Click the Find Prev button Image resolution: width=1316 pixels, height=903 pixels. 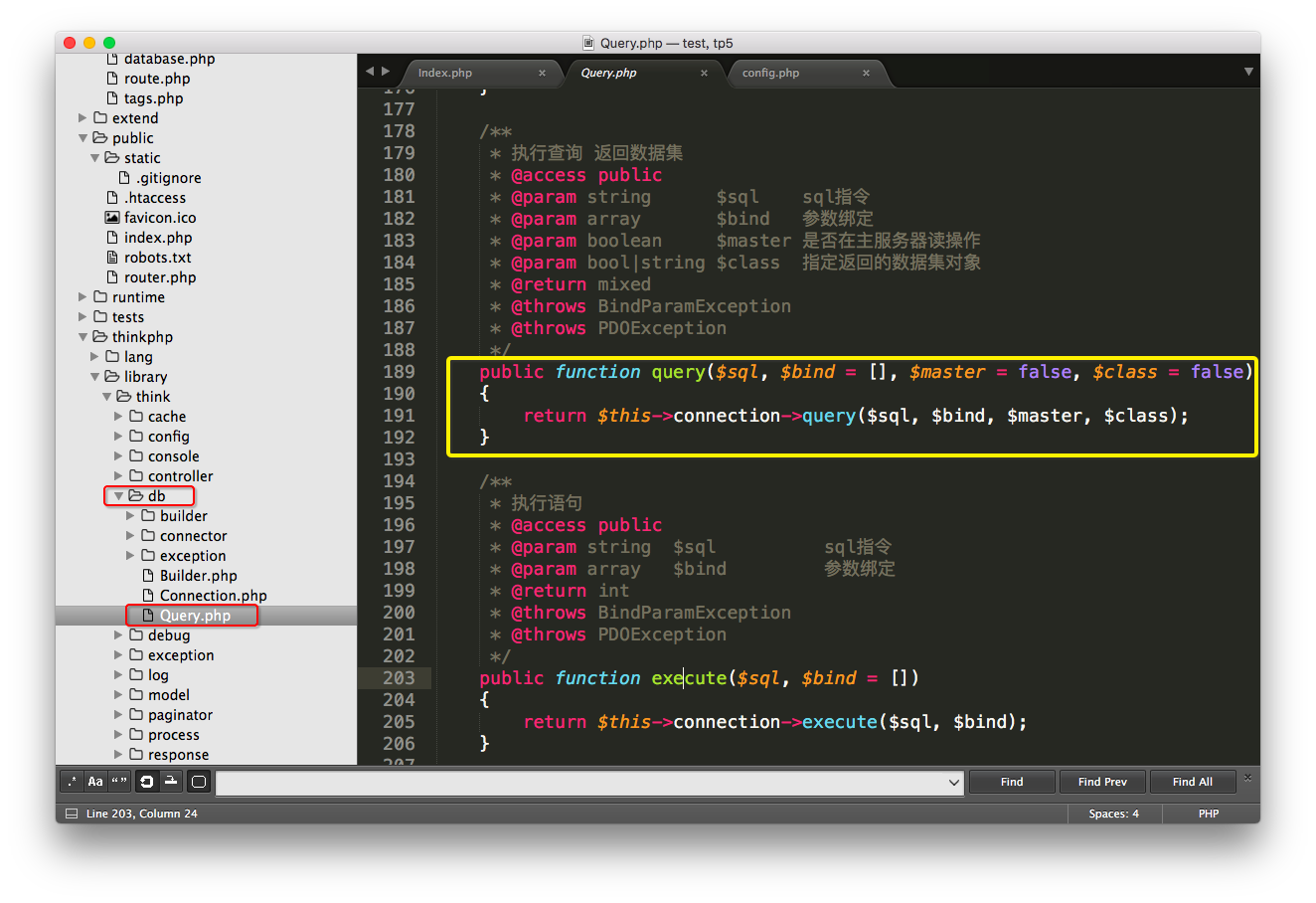pyautogui.click(x=1102, y=782)
